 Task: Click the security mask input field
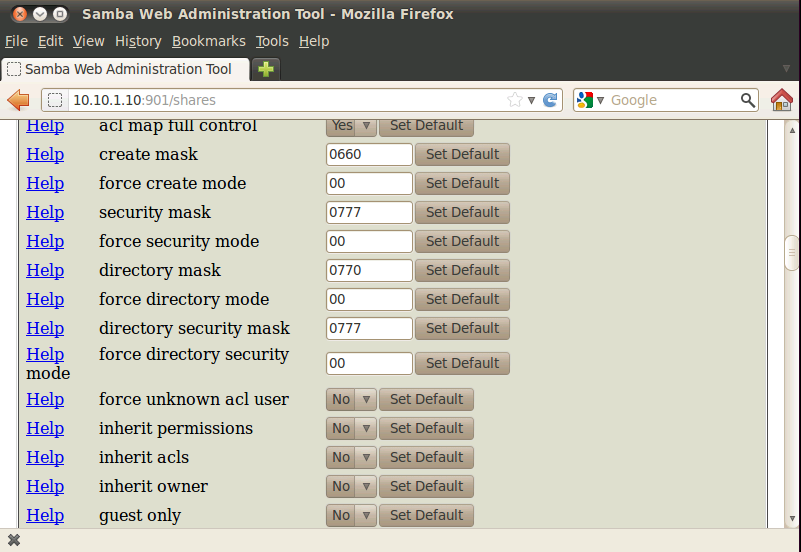point(369,212)
